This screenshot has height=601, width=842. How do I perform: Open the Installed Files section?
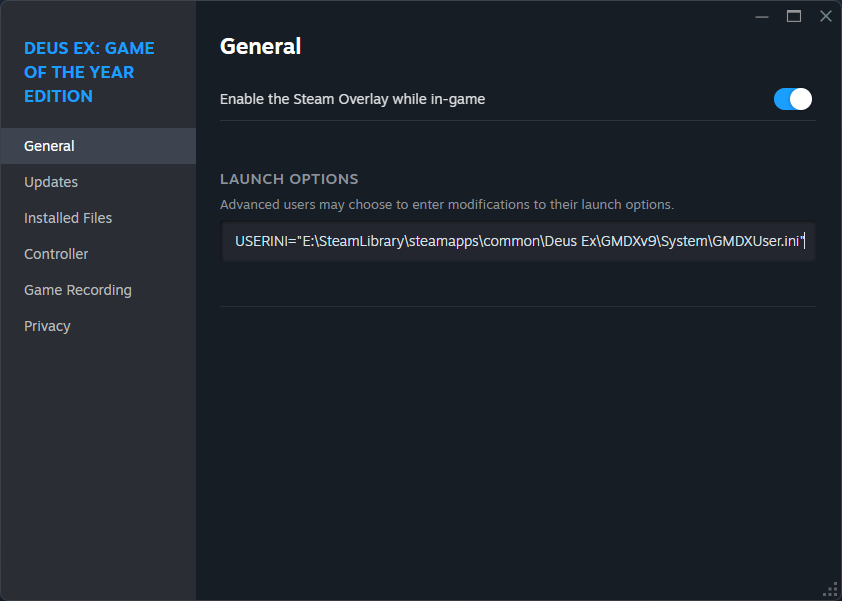(x=68, y=218)
